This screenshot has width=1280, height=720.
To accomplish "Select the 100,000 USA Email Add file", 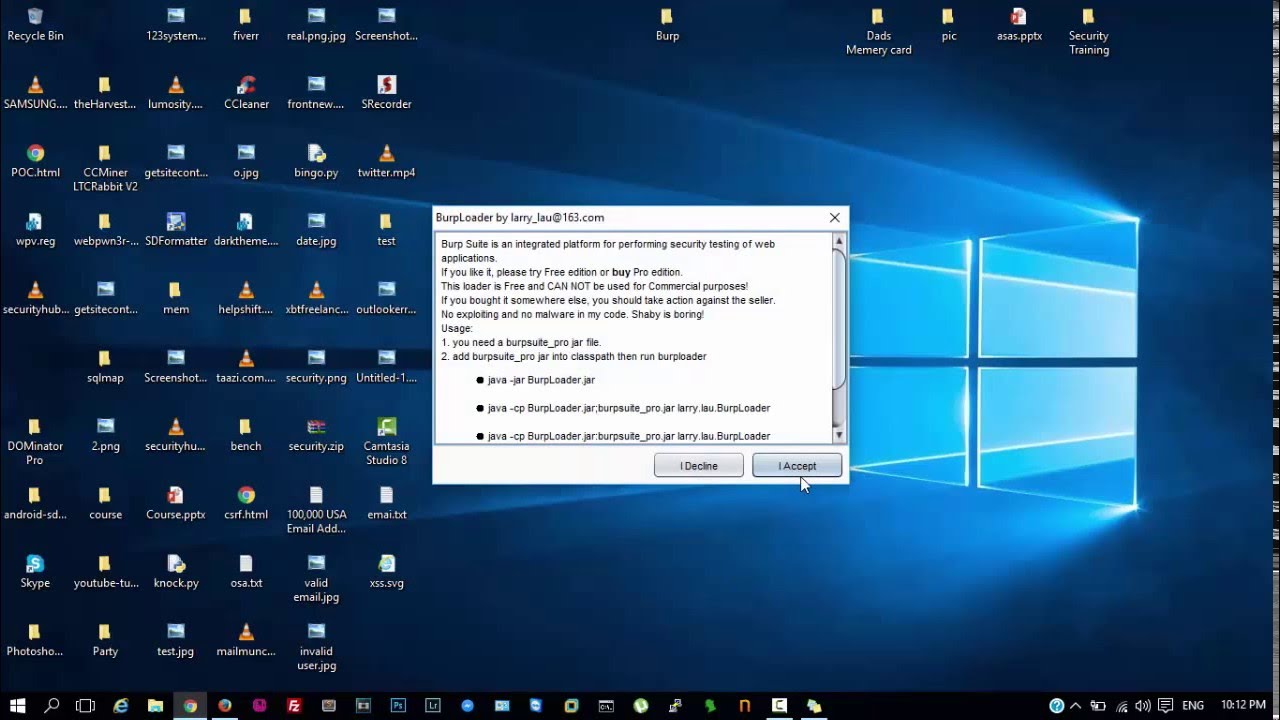I will (x=316, y=510).
